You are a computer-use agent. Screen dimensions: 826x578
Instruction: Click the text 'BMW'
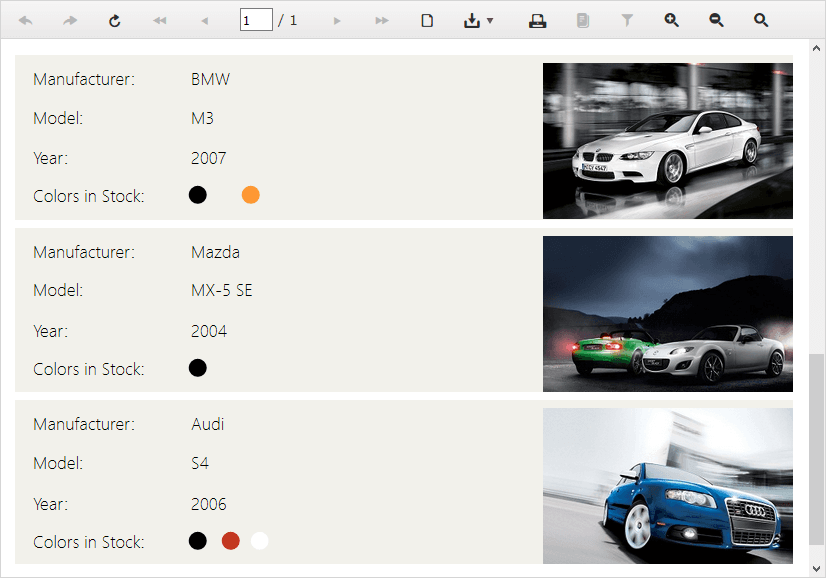tap(211, 79)
